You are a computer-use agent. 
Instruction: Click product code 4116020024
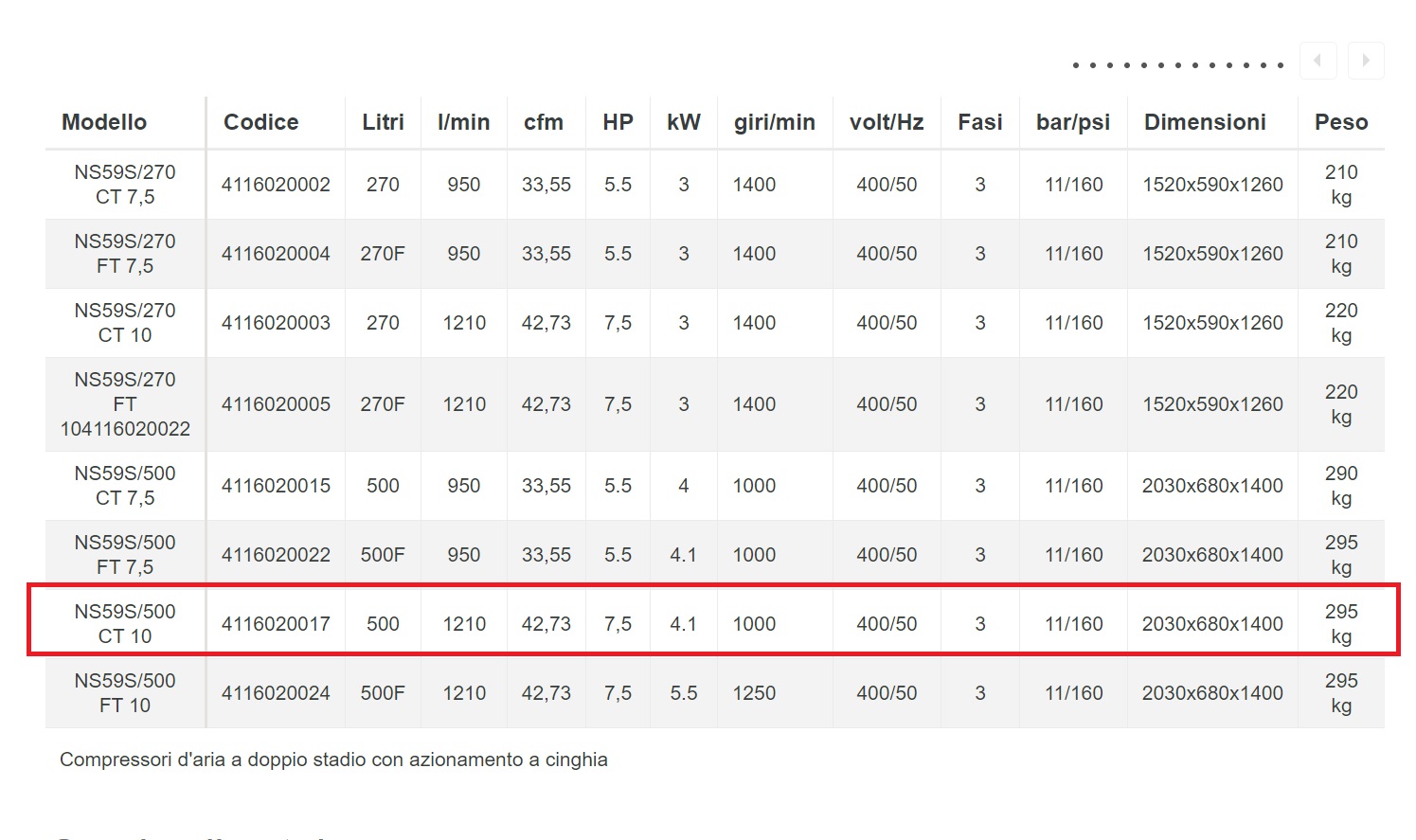276,693
